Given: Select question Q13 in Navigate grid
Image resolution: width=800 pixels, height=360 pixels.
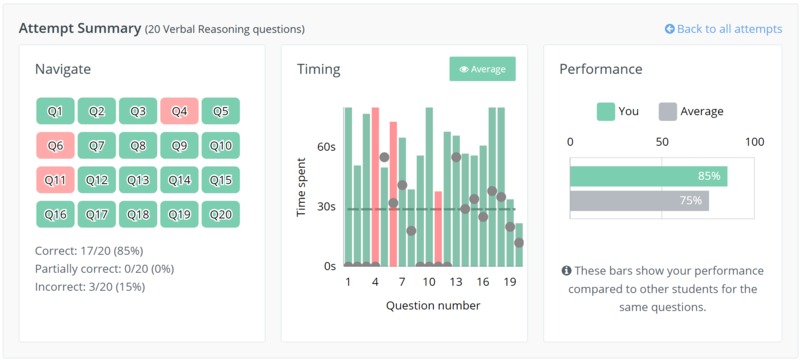Looking at the screenshot, I should click(138, 180).
